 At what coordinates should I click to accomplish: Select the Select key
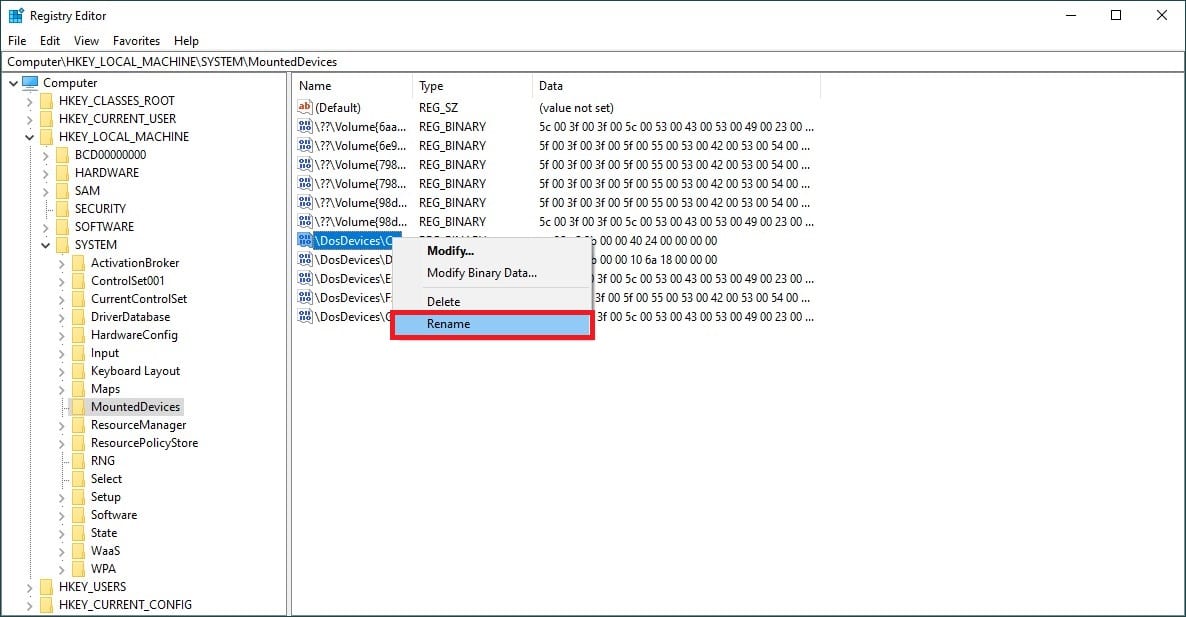(107, 479)
